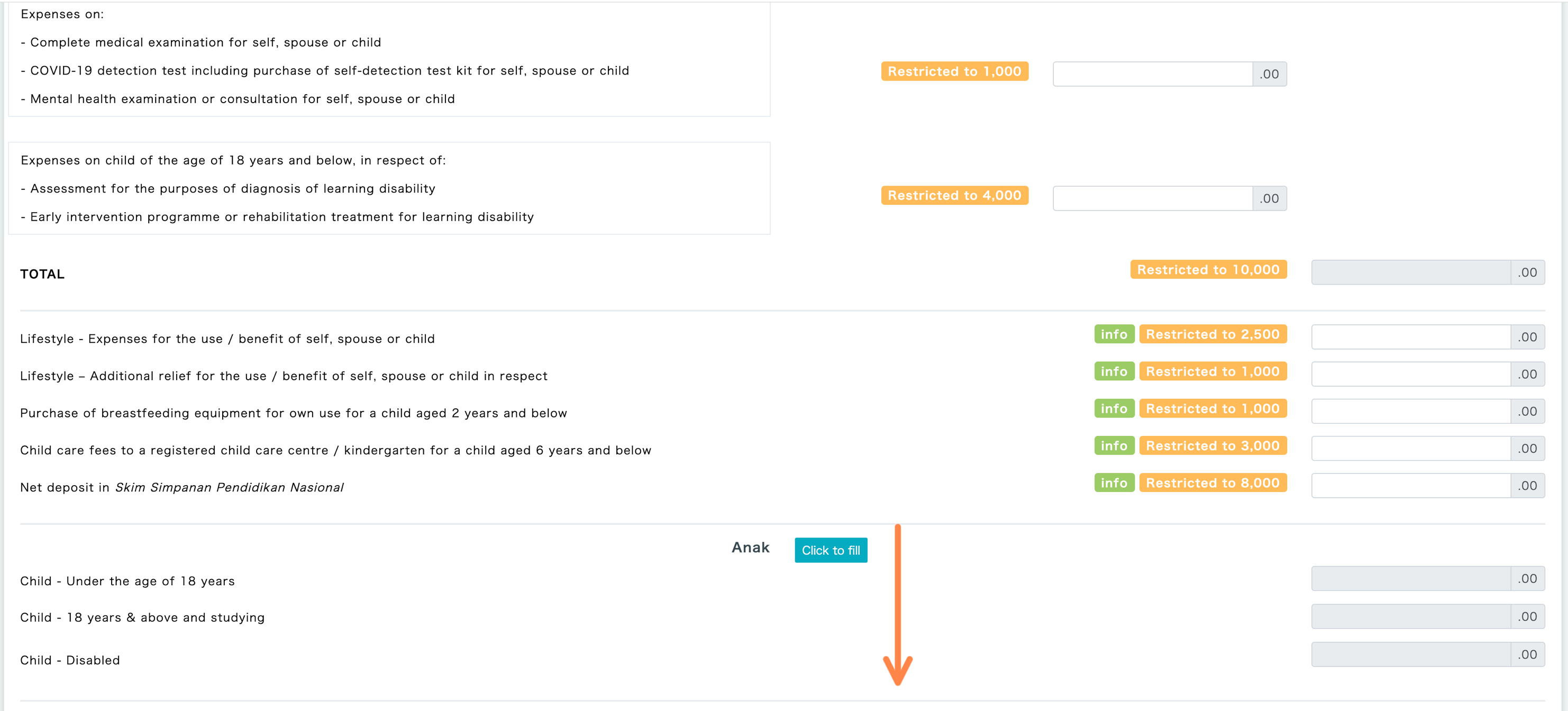Click the Restricted to 10,000 badge
This screenshot has height=711, width=1568.
1208,270
